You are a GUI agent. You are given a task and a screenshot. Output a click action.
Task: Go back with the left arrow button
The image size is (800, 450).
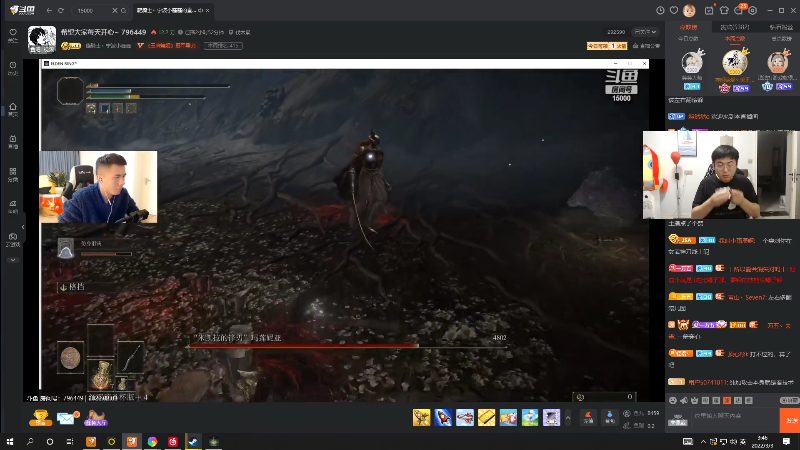[49, 10]
